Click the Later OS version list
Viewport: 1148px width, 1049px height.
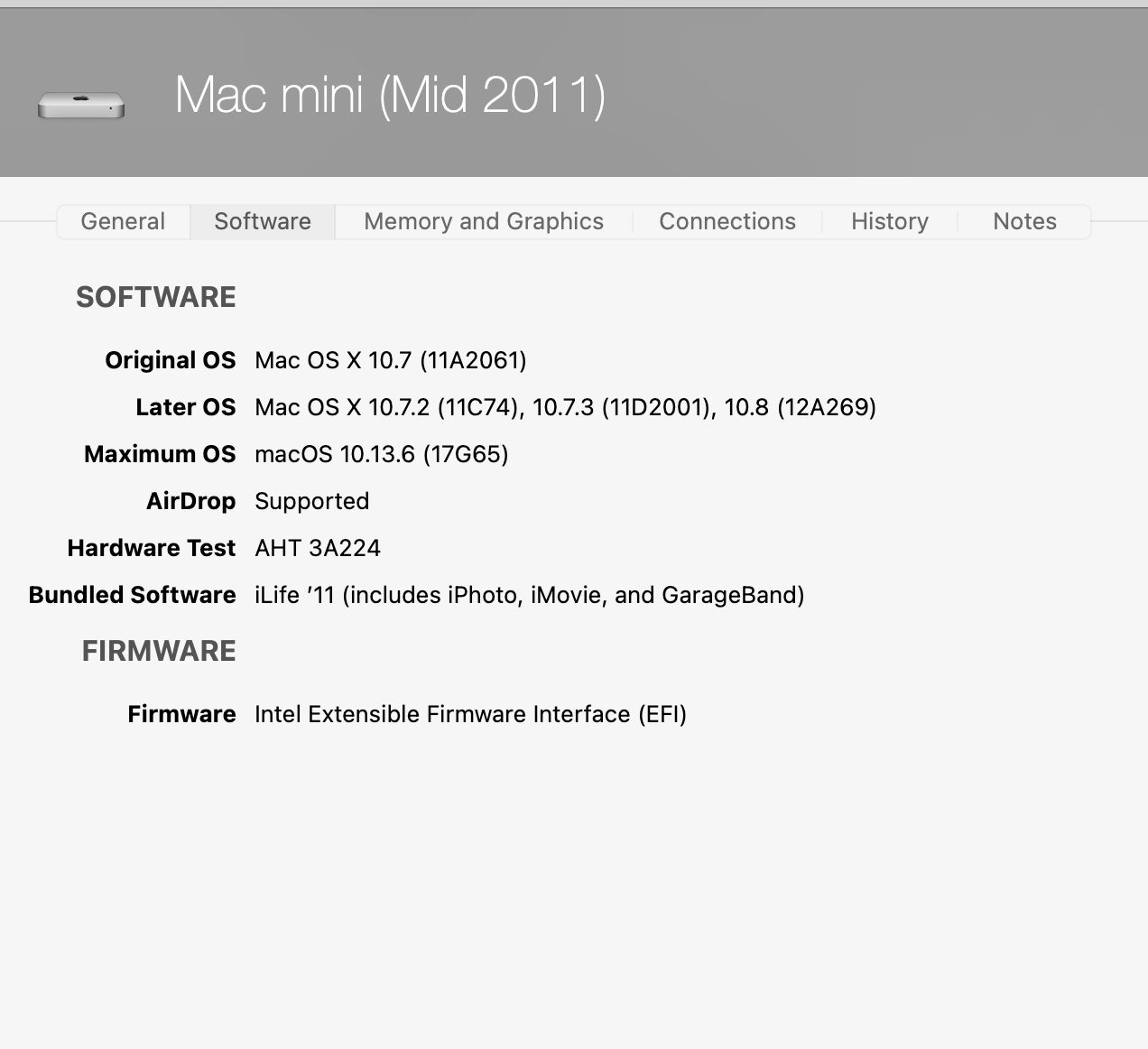(x=565, y=407)
